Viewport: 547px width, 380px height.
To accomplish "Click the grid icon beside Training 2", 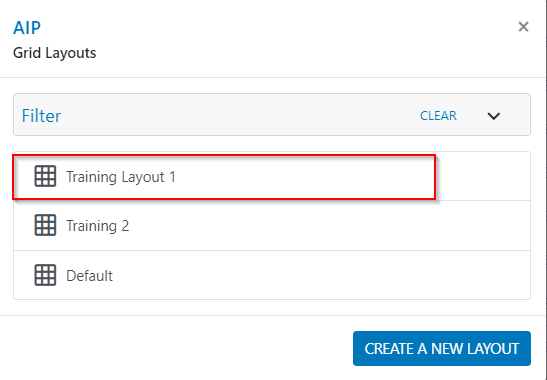I will tap(45, 225).
